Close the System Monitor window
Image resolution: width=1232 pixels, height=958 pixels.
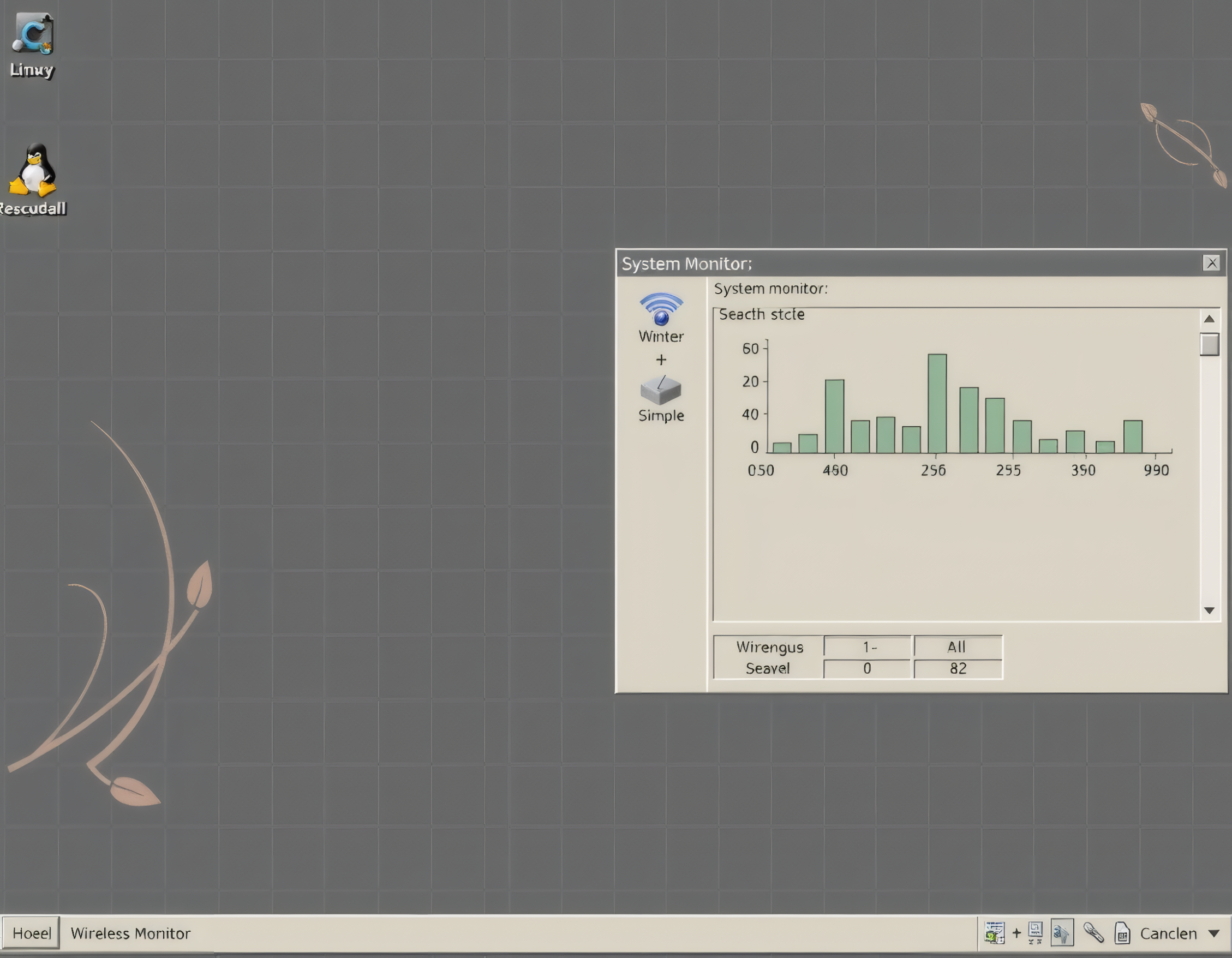(1211, 263)
